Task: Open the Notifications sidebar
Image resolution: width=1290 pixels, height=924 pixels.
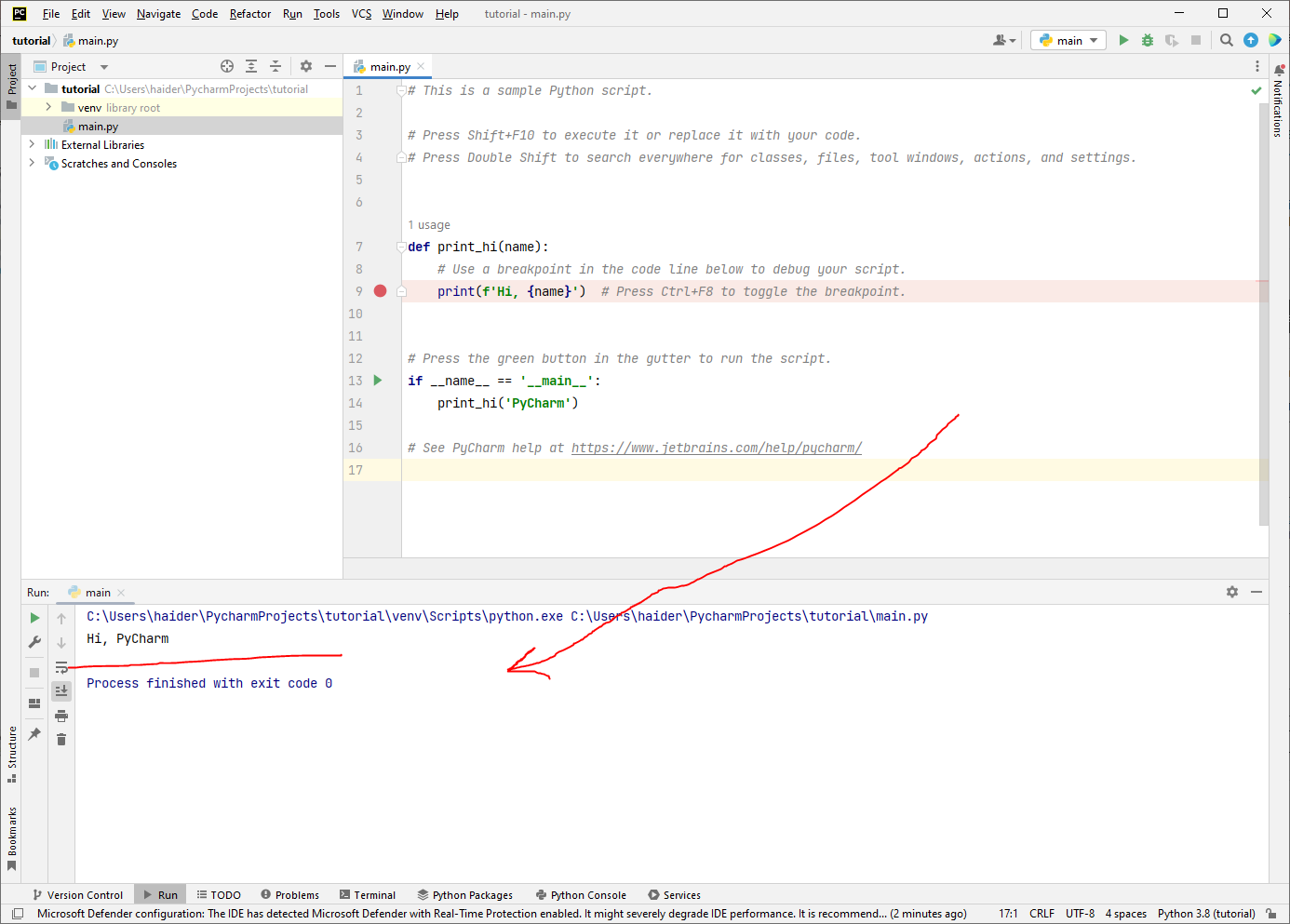Action: point(1279,102)
